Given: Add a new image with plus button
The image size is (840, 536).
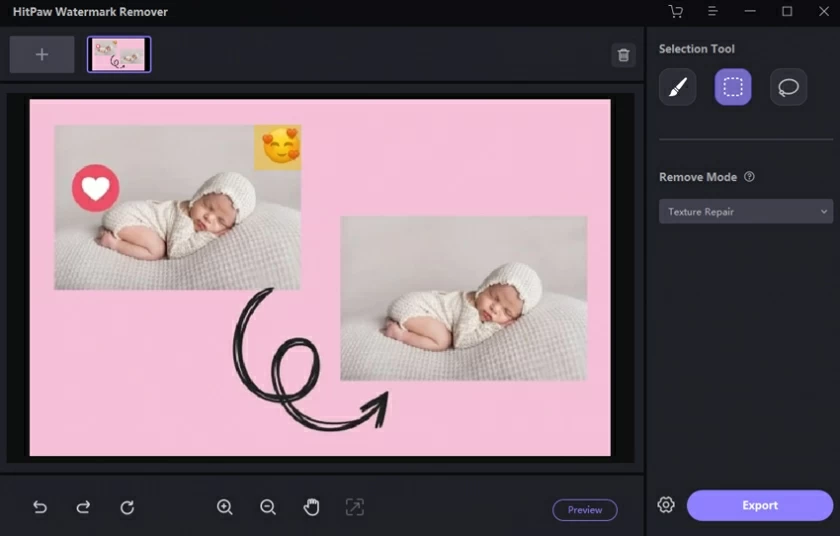Looking at the screenshot, I should click(x=42, y=55).
